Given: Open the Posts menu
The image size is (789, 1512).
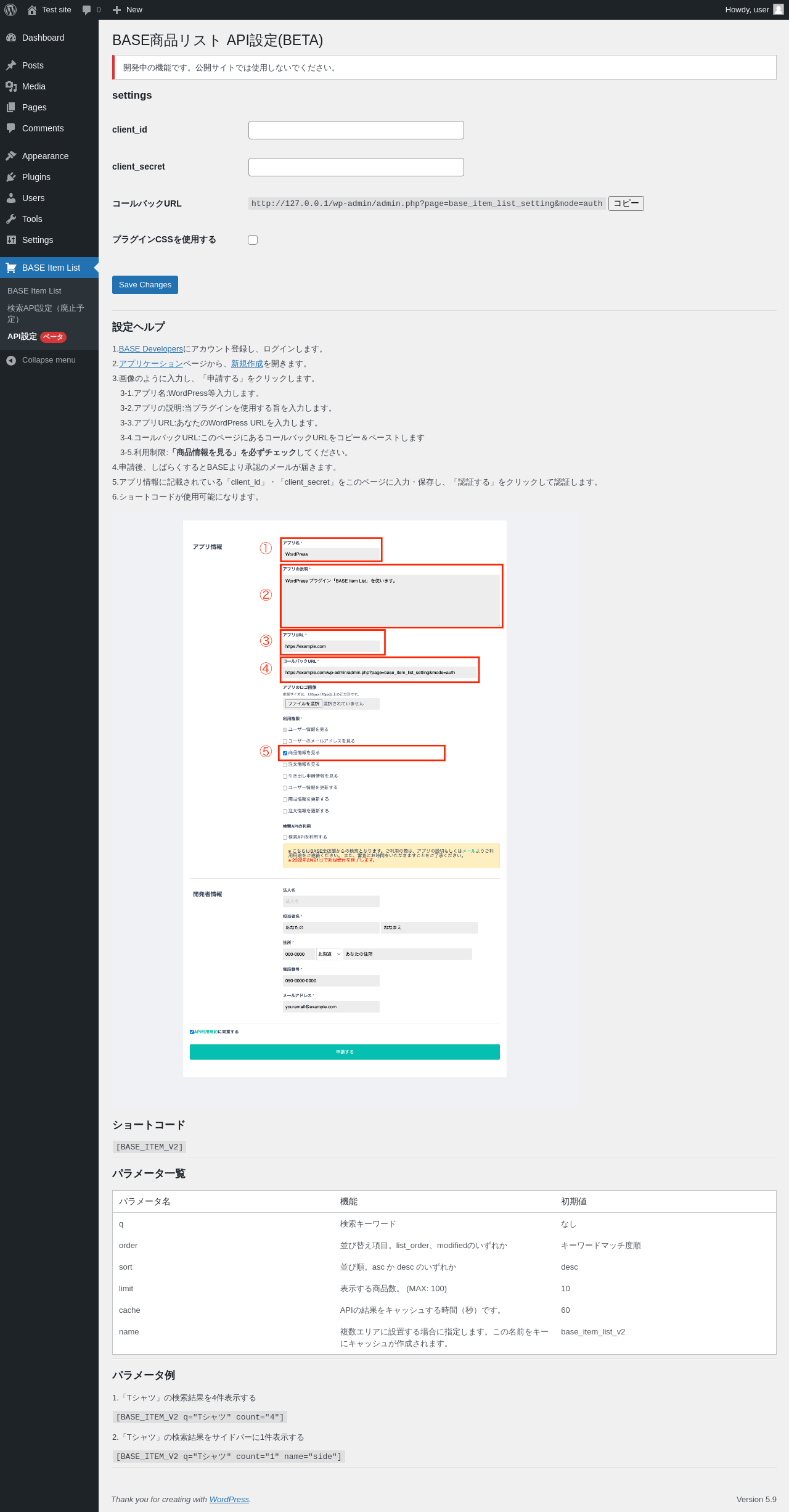Looking at the screenshot, I should tap(49, 65).
